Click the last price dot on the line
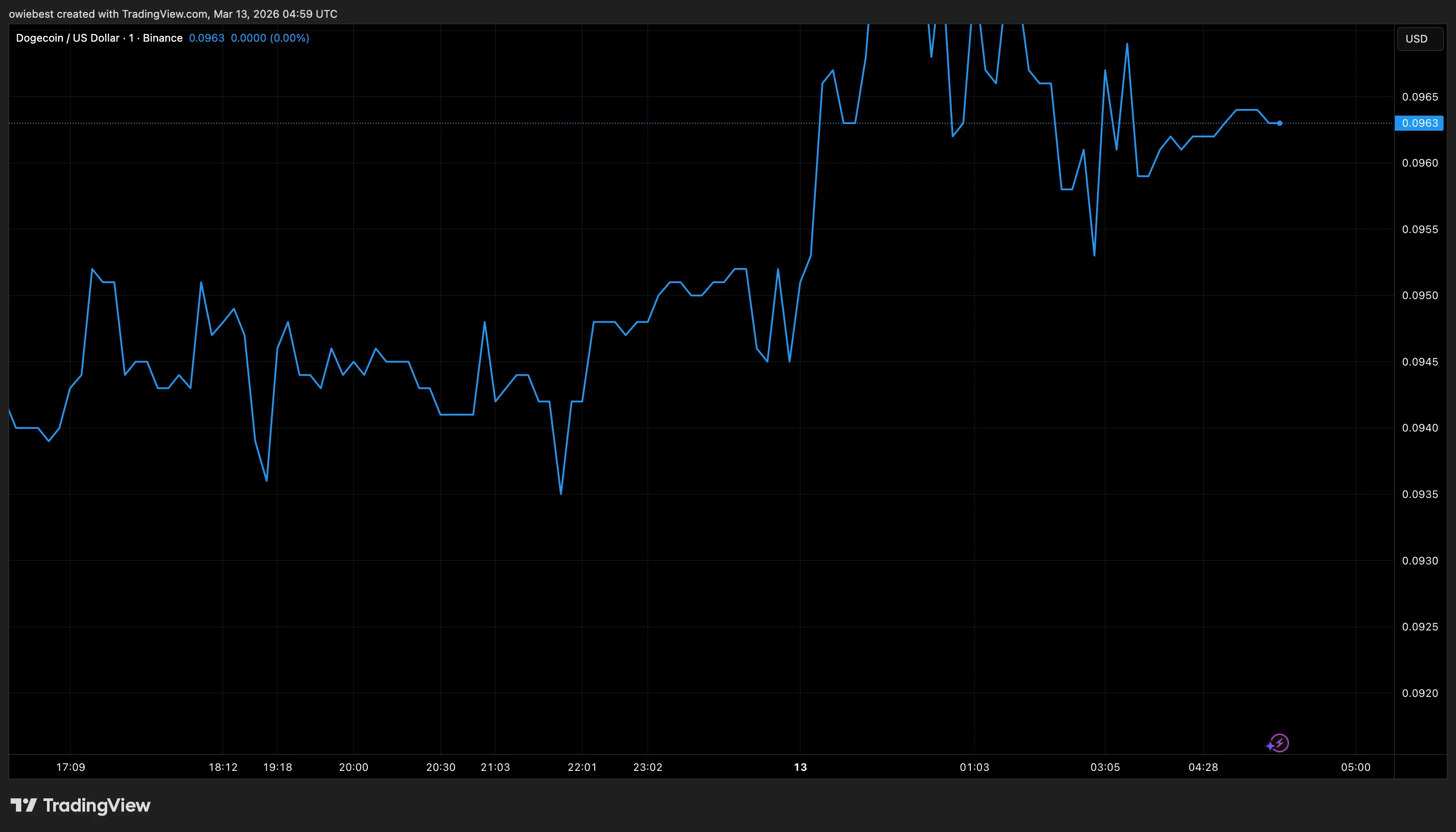This screenshot has height=832, width=1456. point(1280,124)
